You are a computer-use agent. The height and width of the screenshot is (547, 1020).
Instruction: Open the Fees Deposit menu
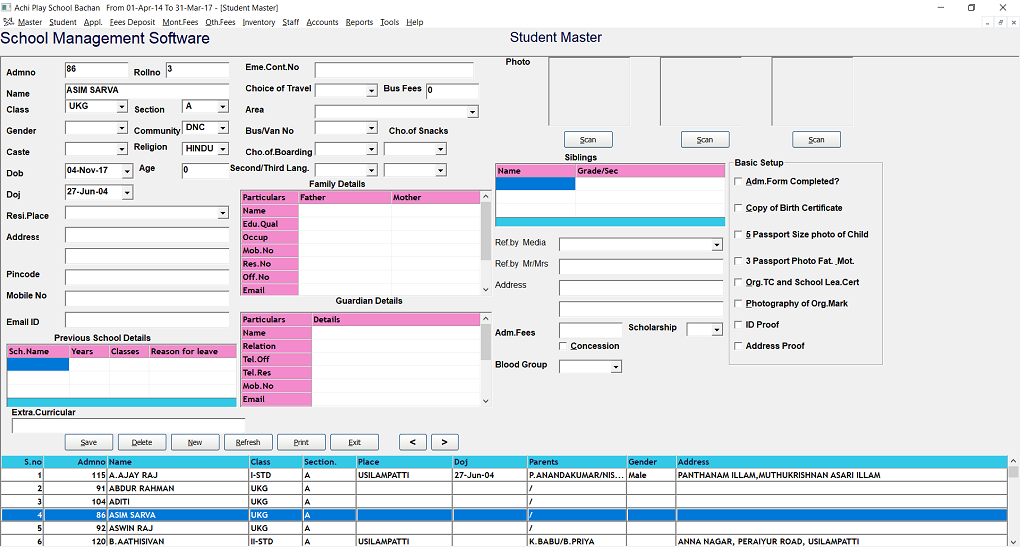coord(132,22)
